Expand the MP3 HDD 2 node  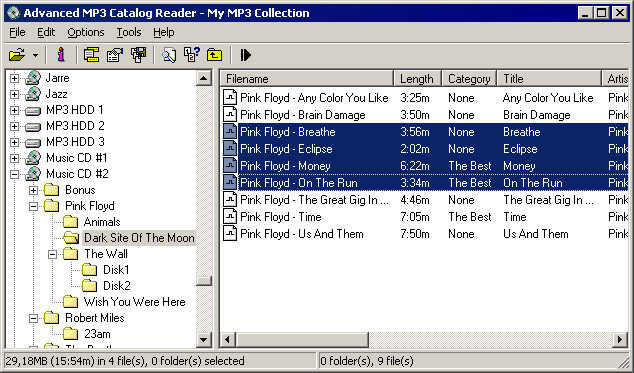15,126
